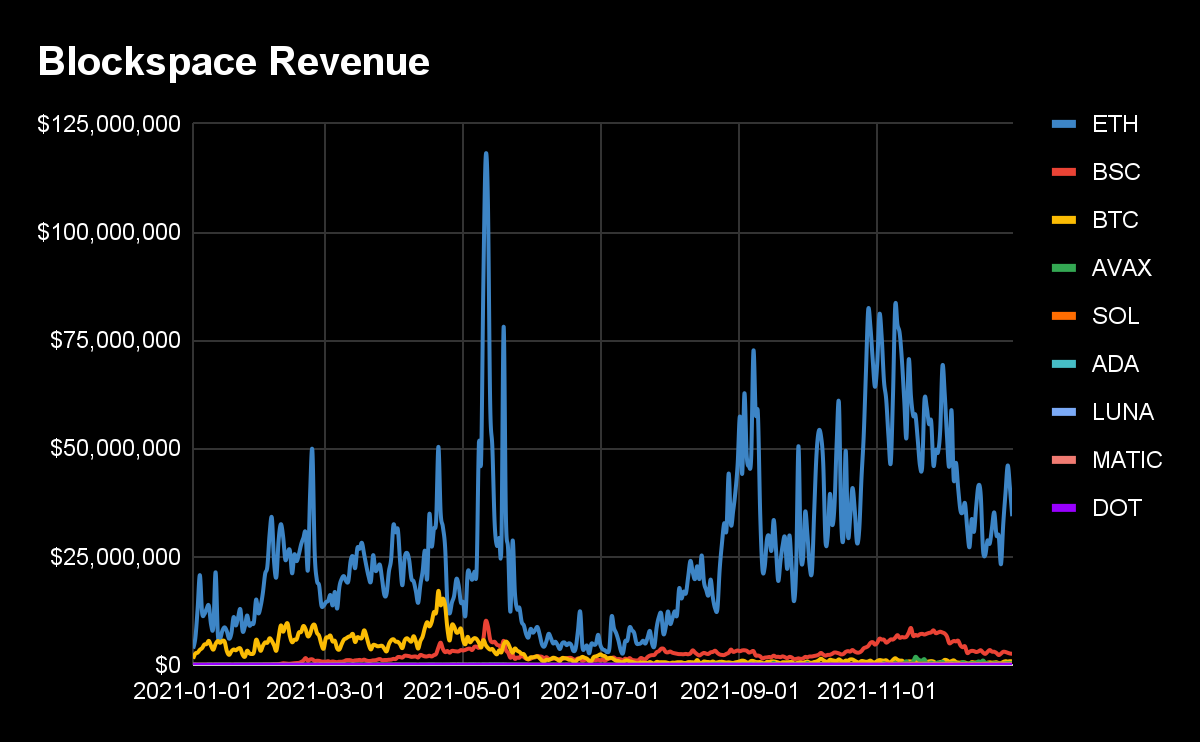Screen dimensions: 1200x742
Task: Select the SOL legend label
Action: 1115,316
